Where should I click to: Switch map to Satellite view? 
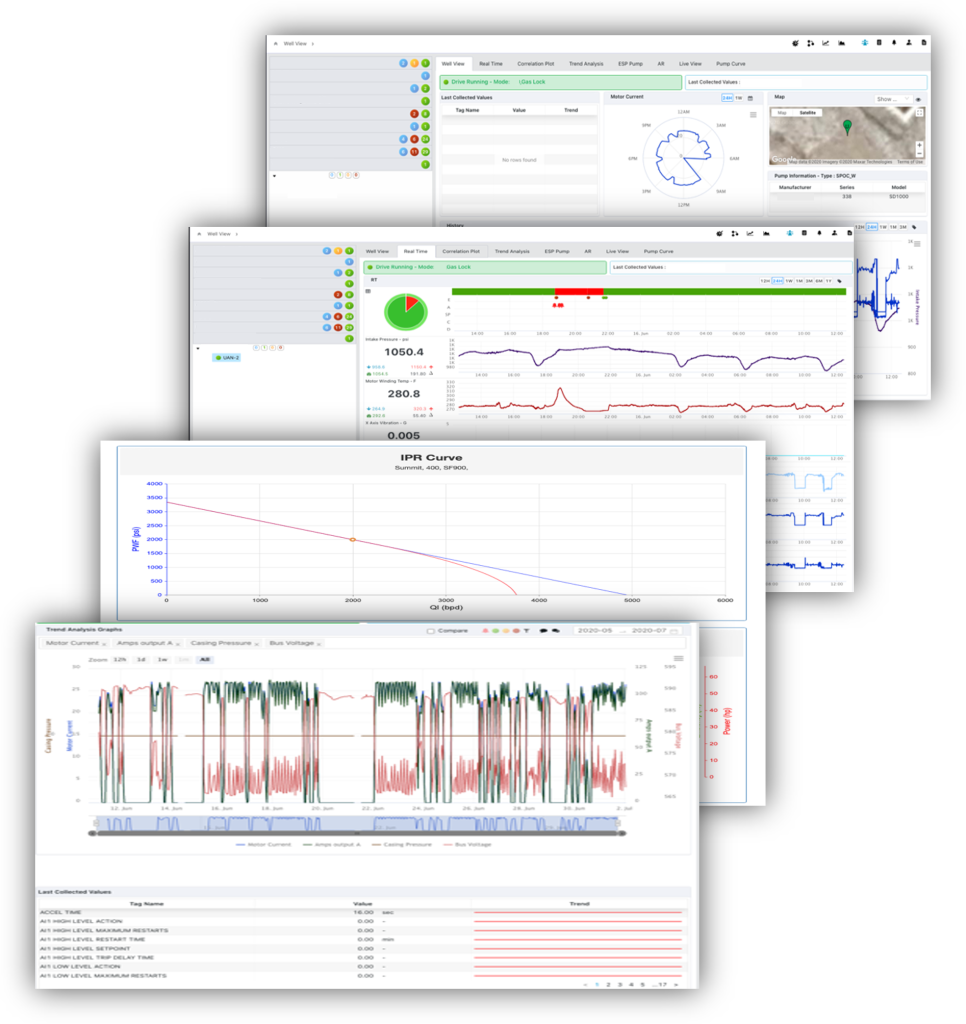click(807, 112)
